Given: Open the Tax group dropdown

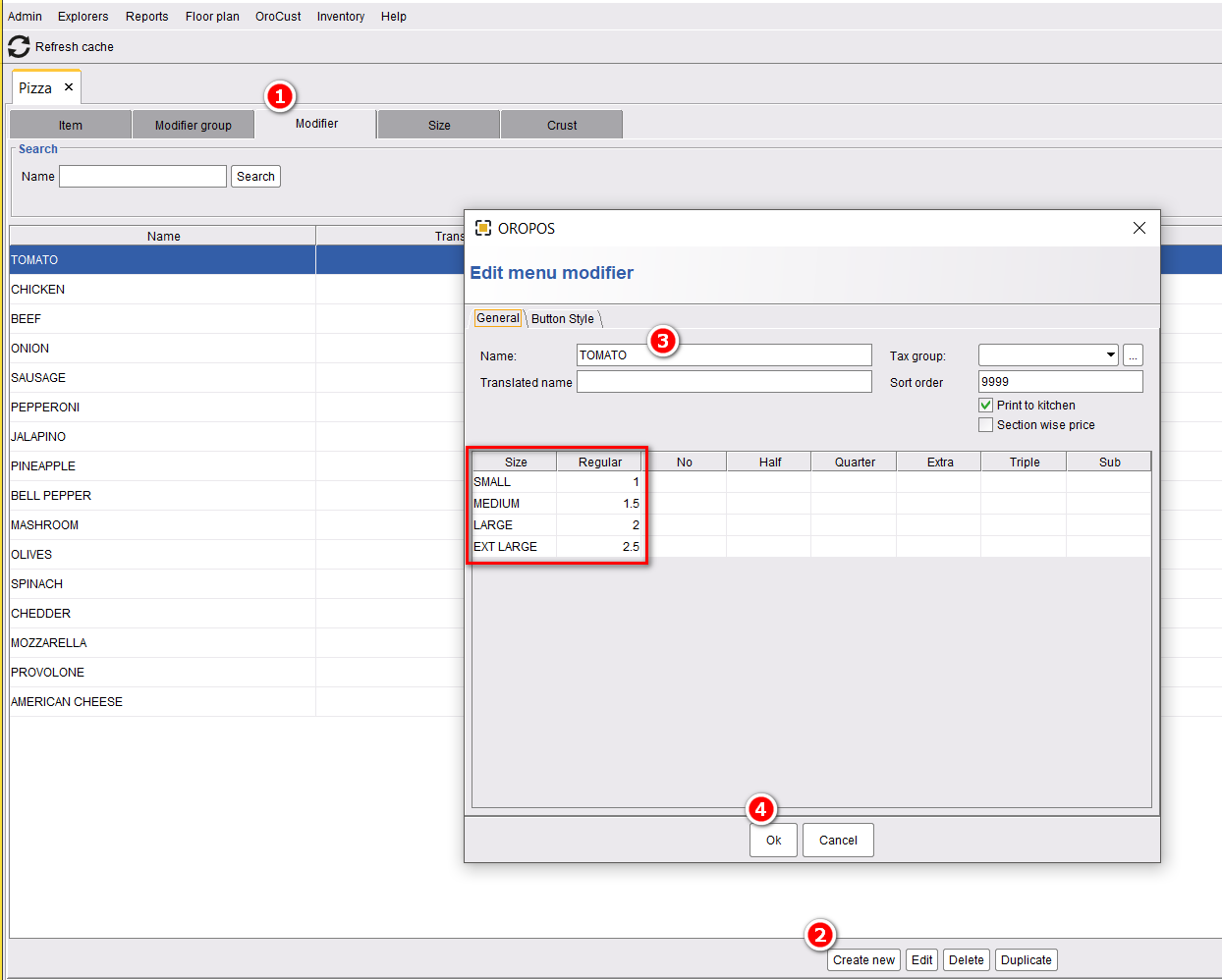Looking at the screenshot, I should pos(1049,355).
